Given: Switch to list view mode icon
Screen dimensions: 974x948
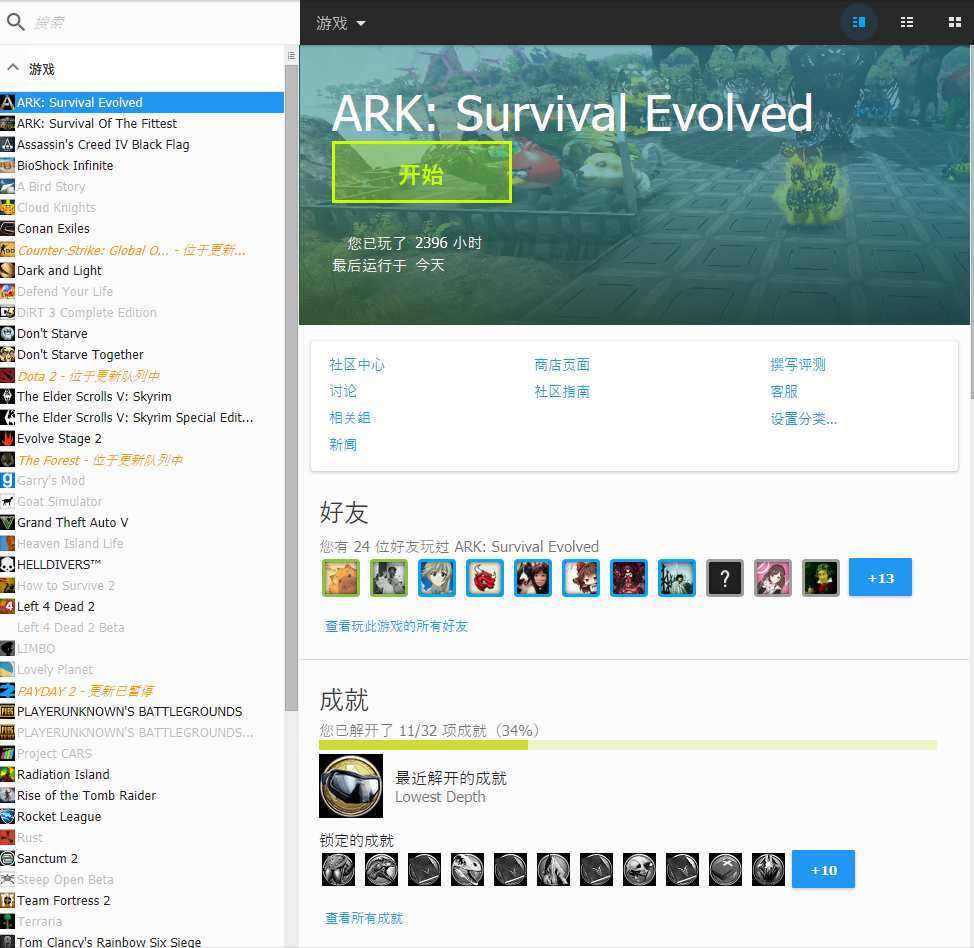Looking at the screenshot, I should pyautogui.click(x=906, y=22).
